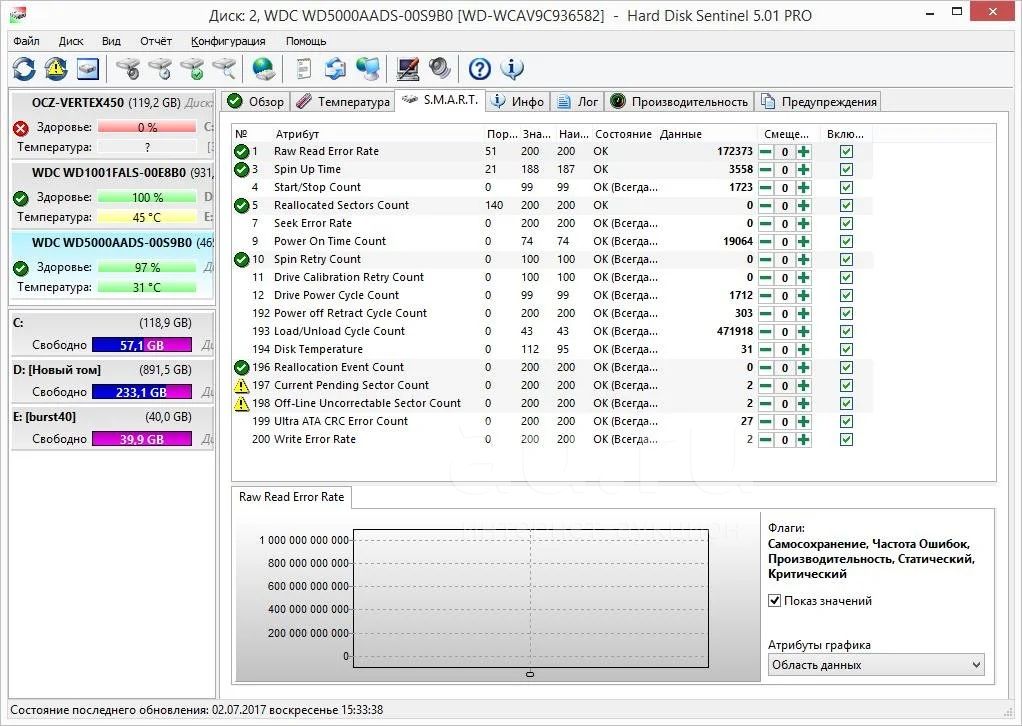Click the green check beside WD5000AADS health

pos(21,268)
